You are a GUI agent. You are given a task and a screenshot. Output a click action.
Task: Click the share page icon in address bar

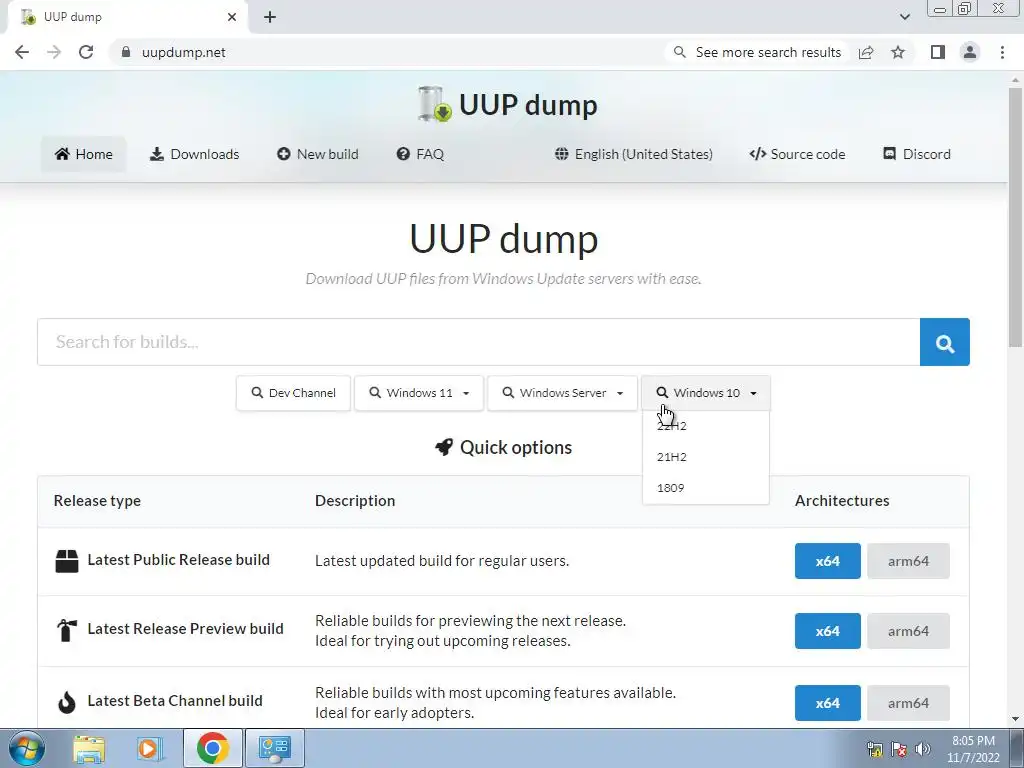click(x=866, y=52)
